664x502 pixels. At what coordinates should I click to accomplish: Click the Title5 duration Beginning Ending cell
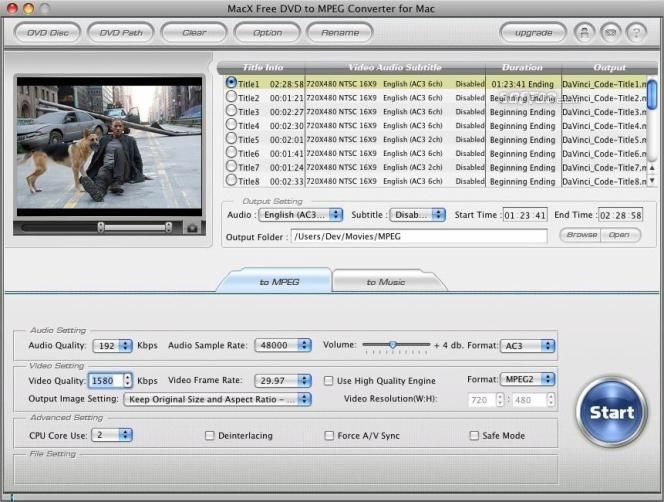[x=523, y=139]
